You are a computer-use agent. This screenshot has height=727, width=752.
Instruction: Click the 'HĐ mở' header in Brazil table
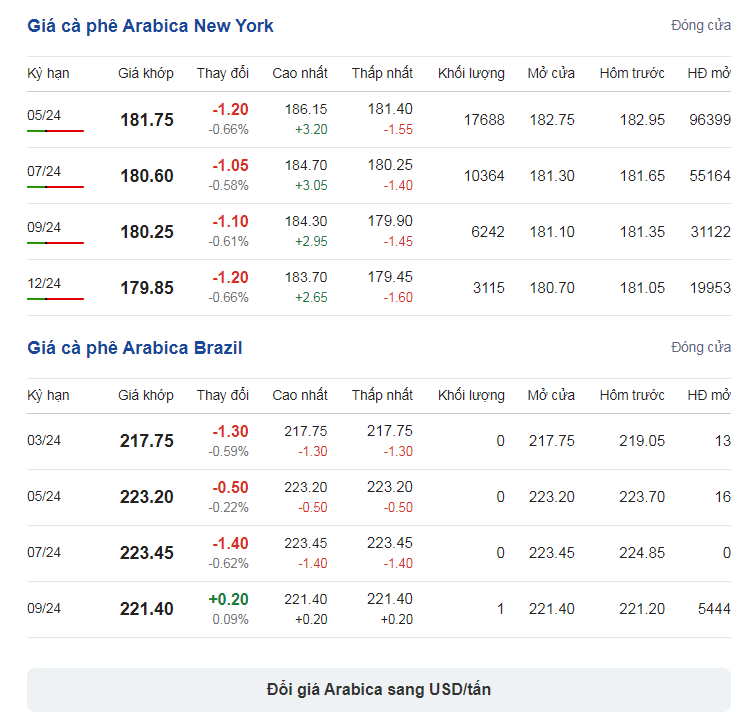point(709,395)
